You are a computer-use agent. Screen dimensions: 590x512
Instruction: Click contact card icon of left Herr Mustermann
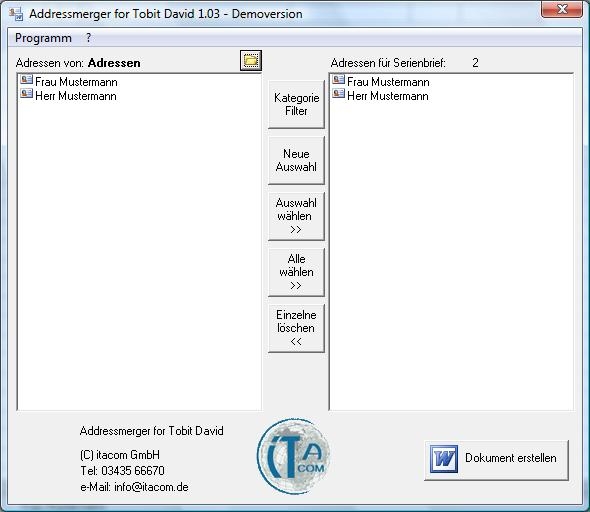click(x=27, y=93)
